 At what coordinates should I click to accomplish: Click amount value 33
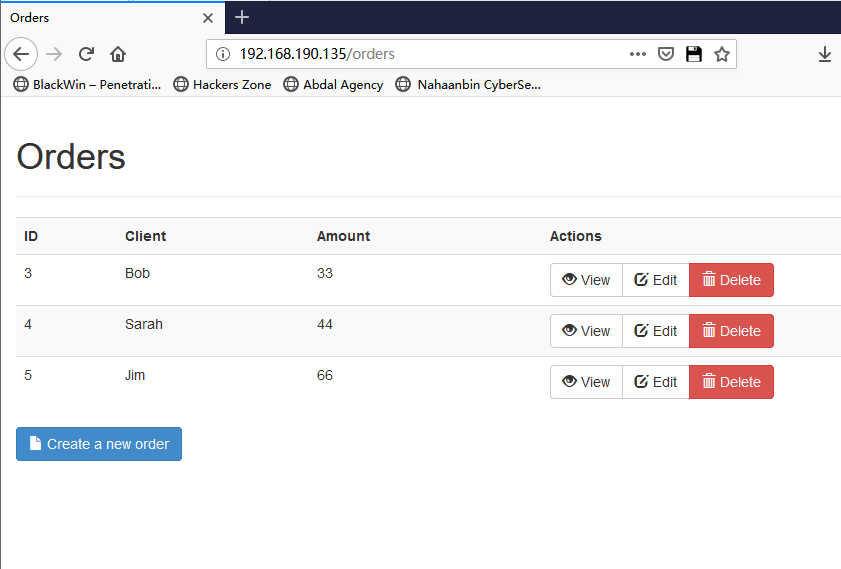click(x=325, y=273)
